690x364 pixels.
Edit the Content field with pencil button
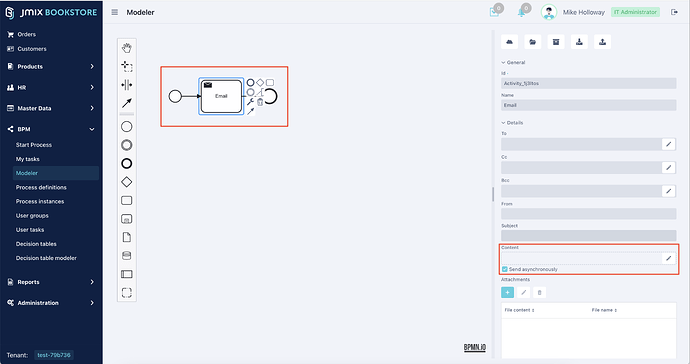pos(668,258)
